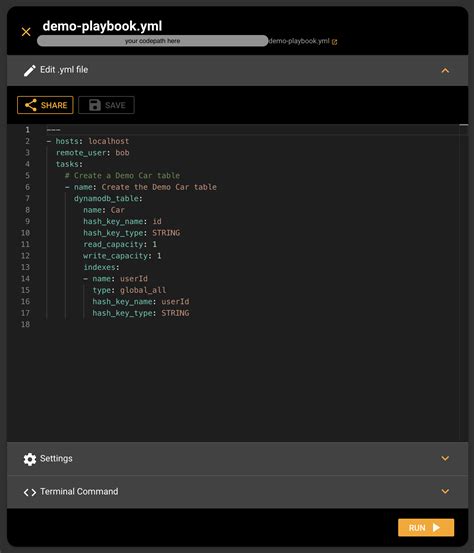Click the 'tasks:' line in the editor
This screenshot has height=553, width=474.
tap(69, 164)
